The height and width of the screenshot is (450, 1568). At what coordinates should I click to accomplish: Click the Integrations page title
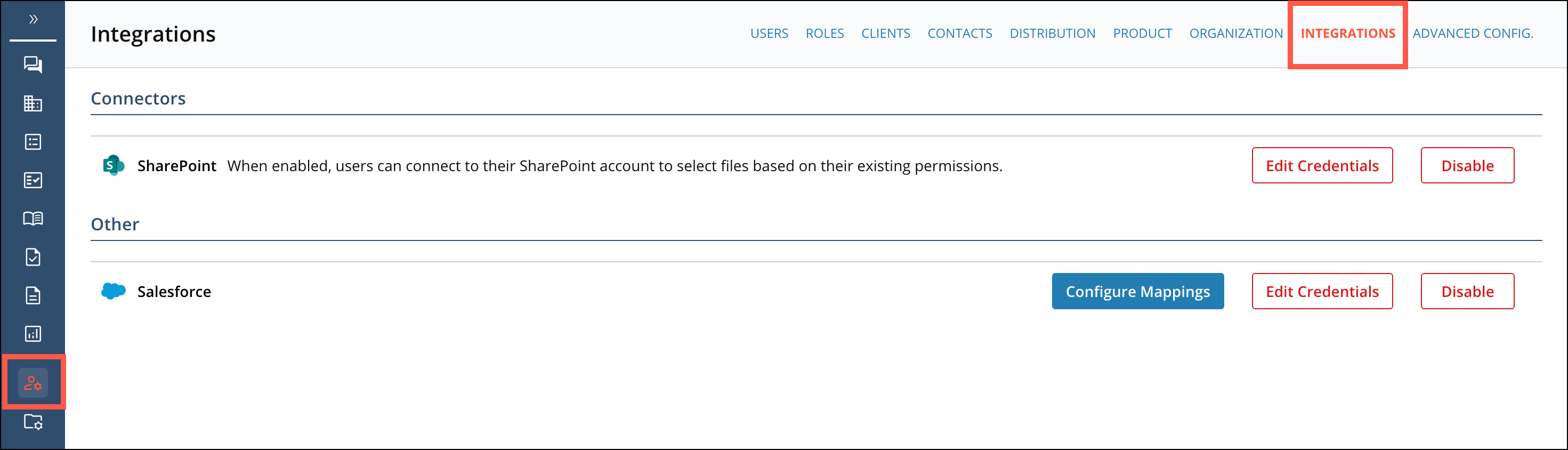153,34
